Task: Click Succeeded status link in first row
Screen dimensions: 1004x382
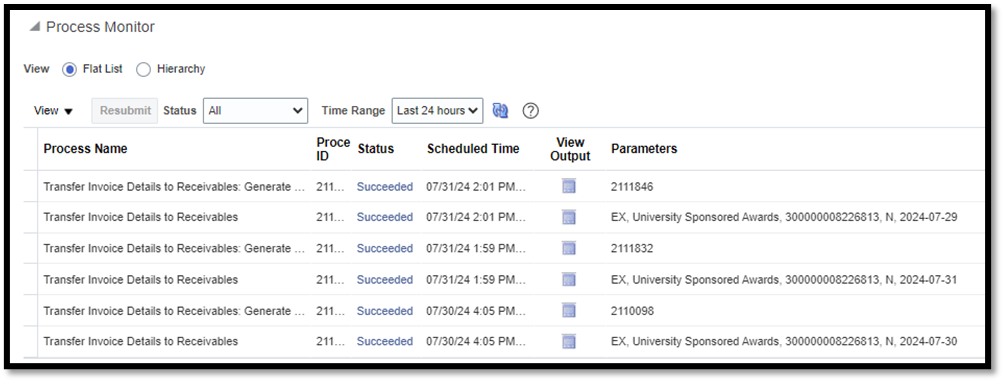Action: tap(385, 187)
